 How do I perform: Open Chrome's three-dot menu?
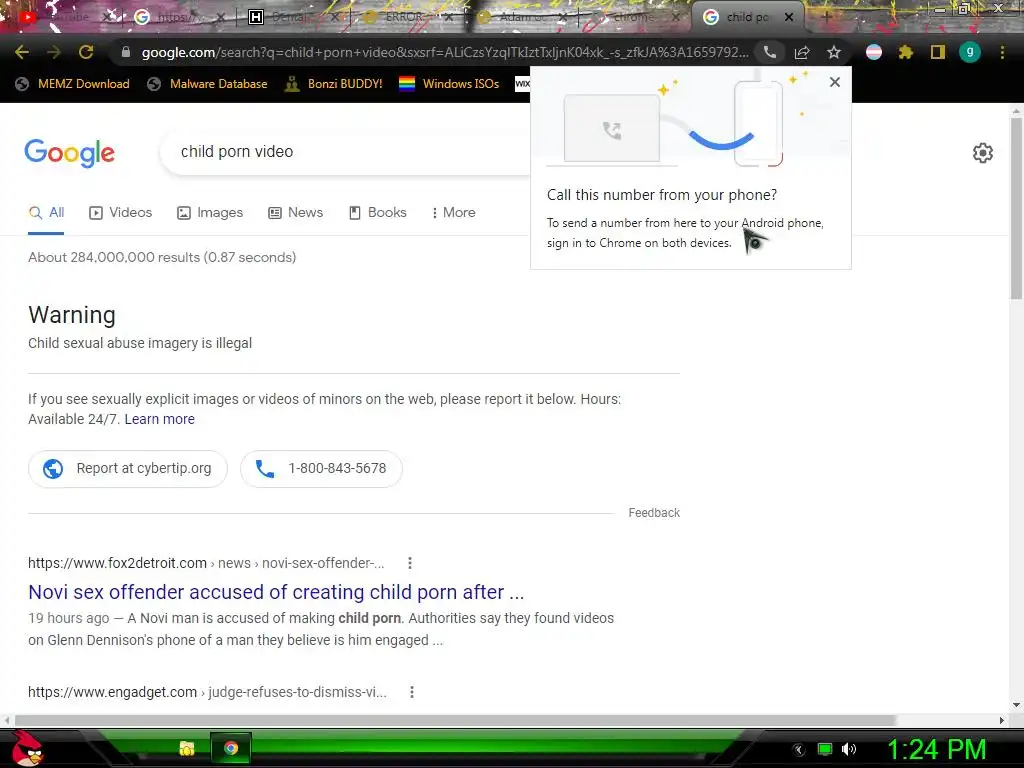1002,52
